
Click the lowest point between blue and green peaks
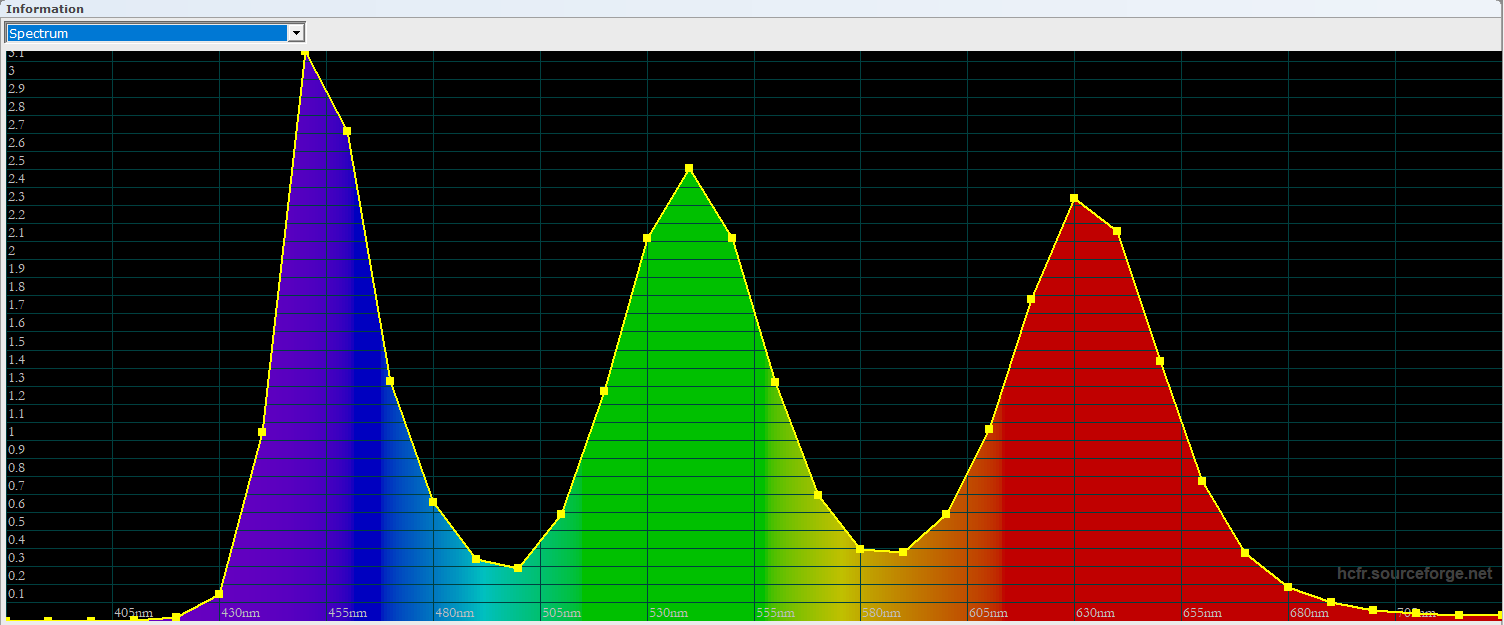pyautogui.click(x=518, y=568)
